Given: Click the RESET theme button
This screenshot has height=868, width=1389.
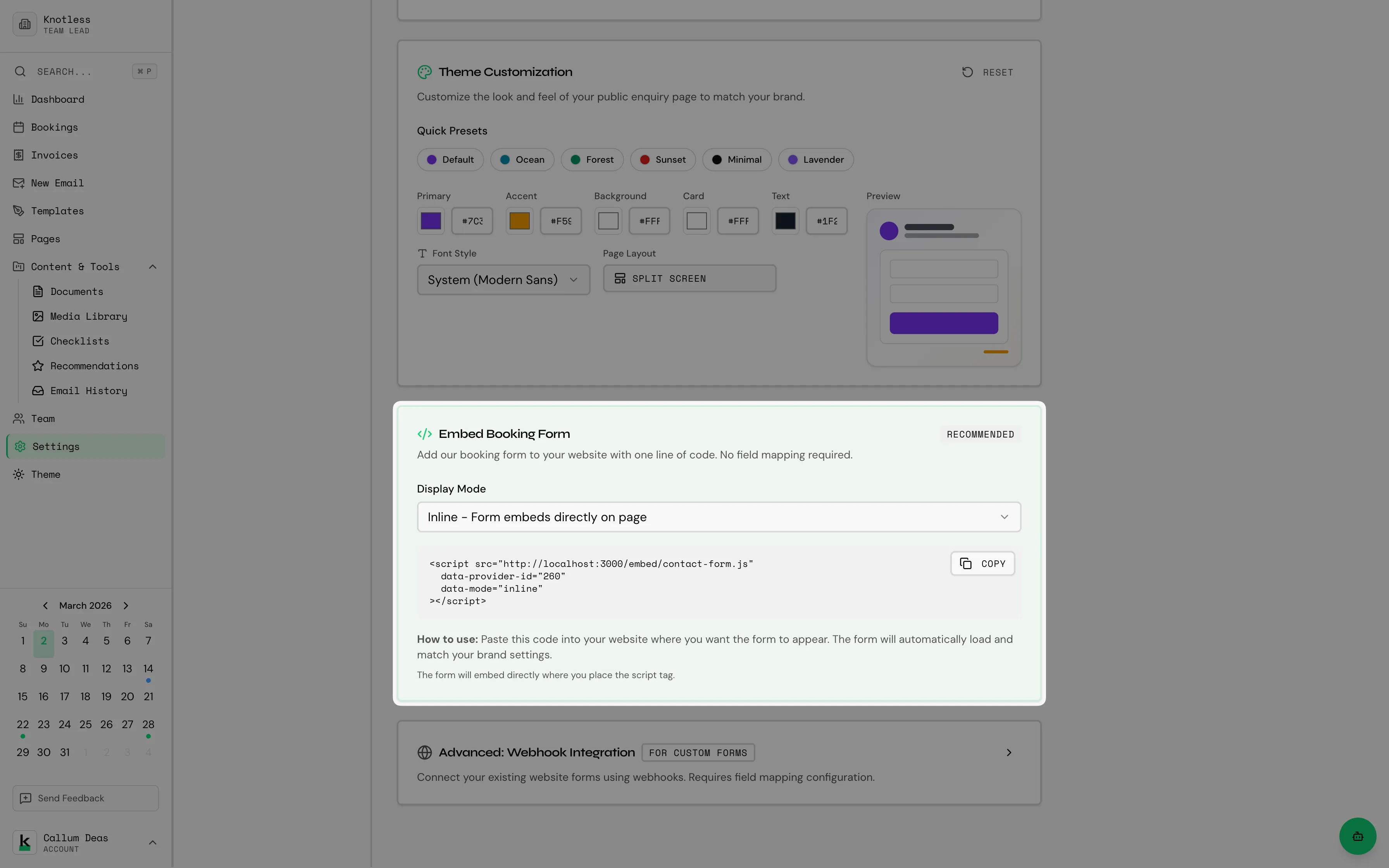Looking at the screenshot, I should click(x=987, y=72).
